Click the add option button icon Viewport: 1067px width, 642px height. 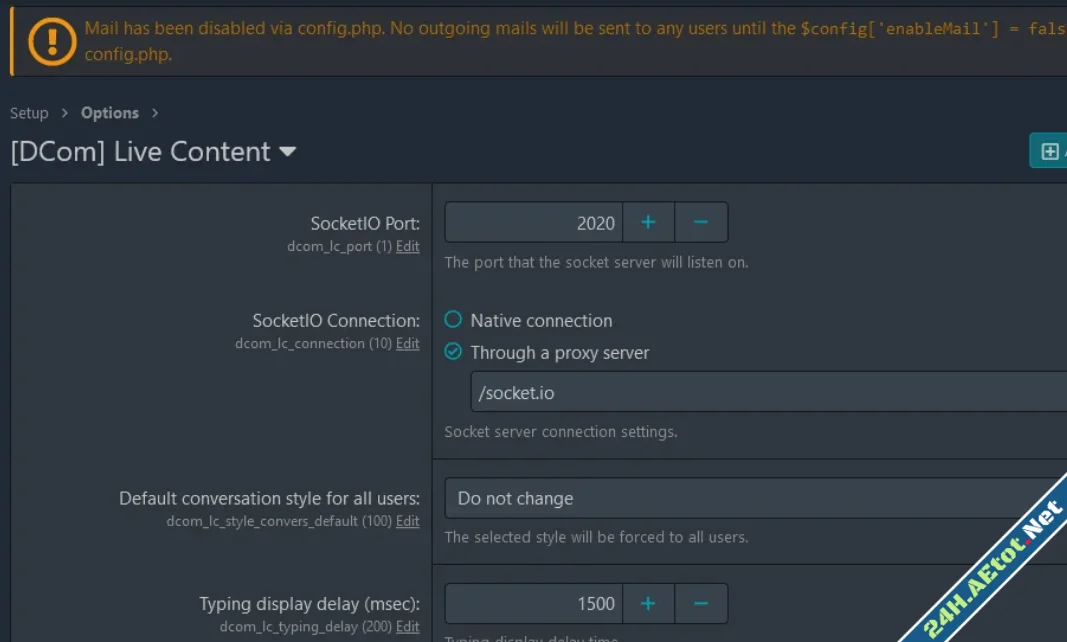[1049, 151]
